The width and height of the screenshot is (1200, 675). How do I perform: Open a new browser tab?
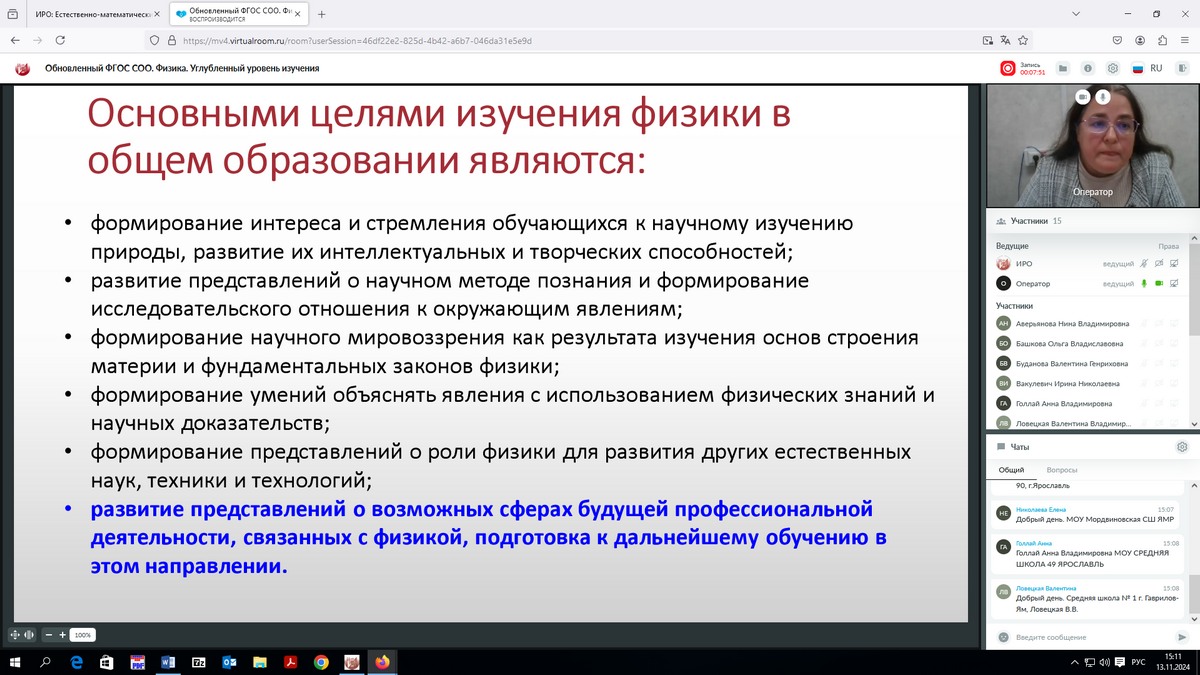point(322,14)
